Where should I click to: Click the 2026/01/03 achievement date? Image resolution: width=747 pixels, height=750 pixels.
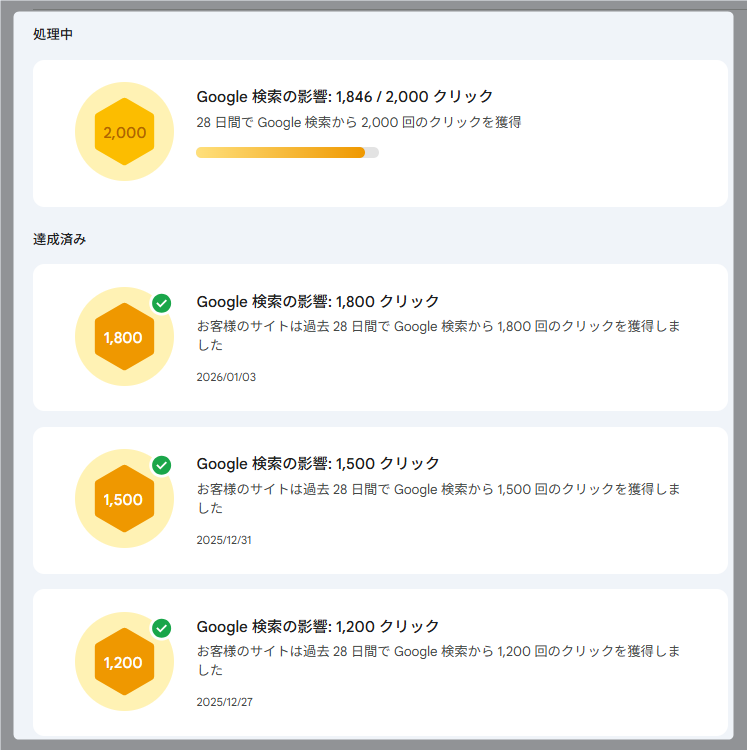pos(225,377)
